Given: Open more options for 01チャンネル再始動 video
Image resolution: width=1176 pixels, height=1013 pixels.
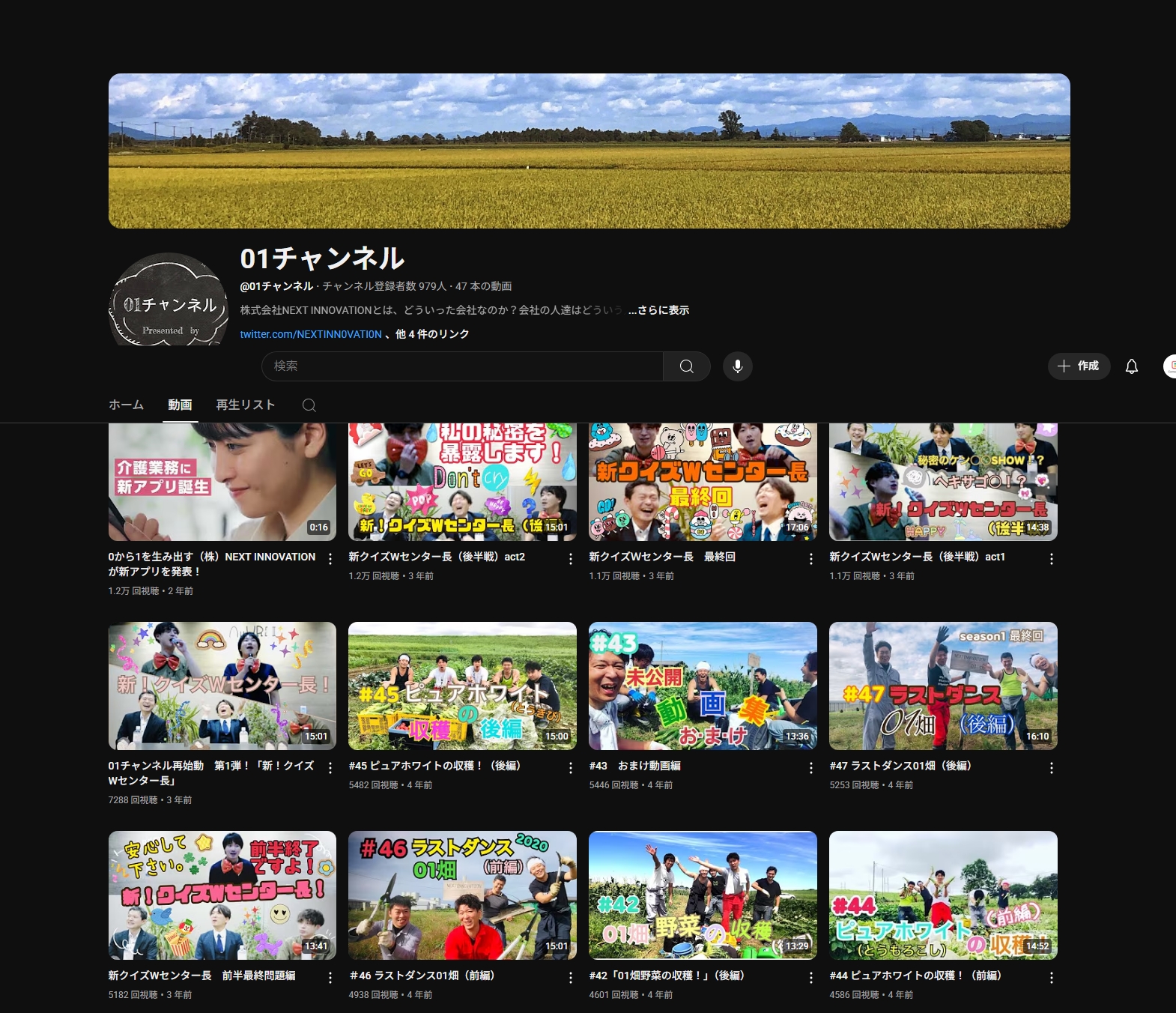Looking at the screenshot, I should click(330, 768).
